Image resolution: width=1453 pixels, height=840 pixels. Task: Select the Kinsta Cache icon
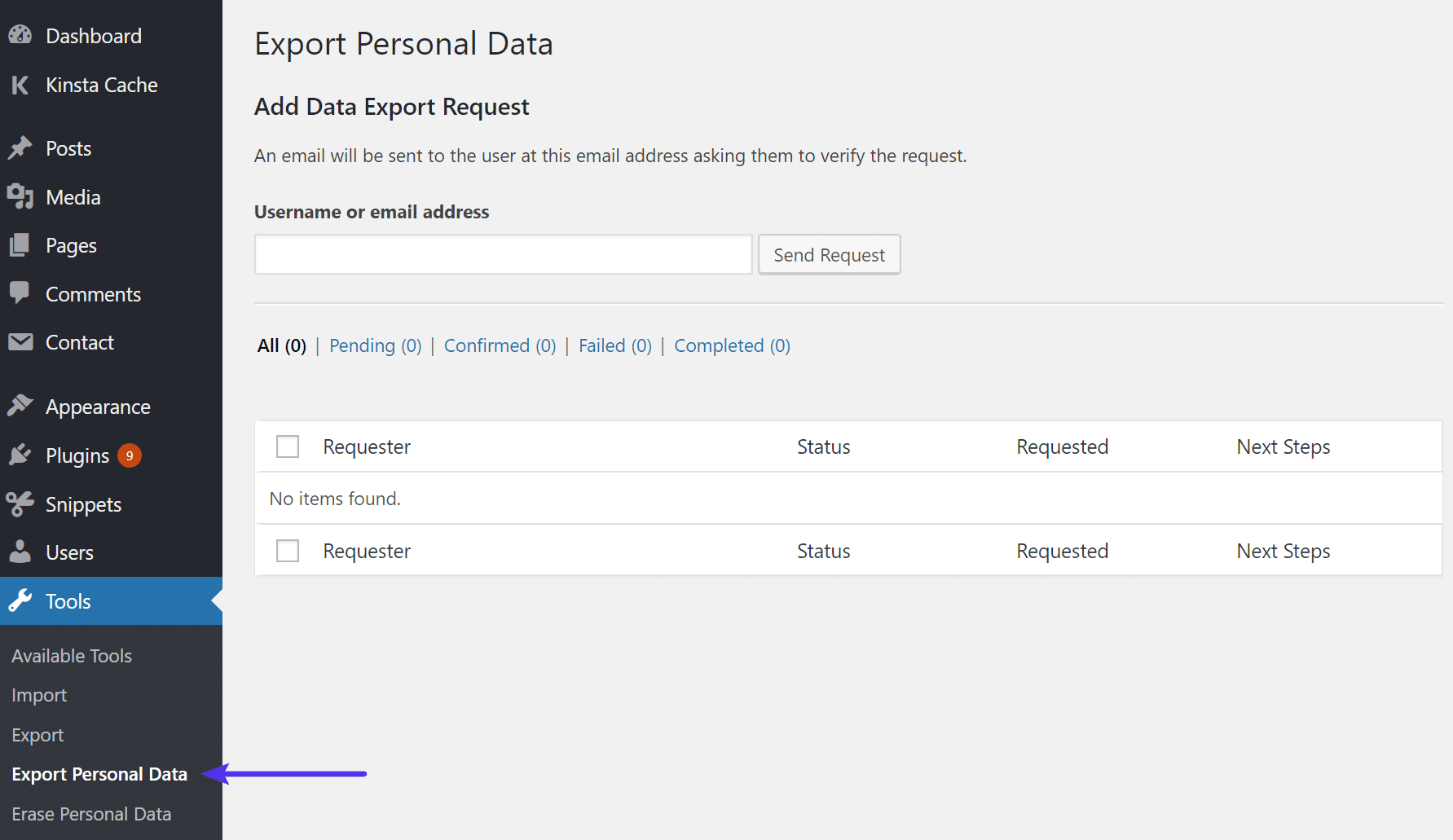(x=20, y=85)
